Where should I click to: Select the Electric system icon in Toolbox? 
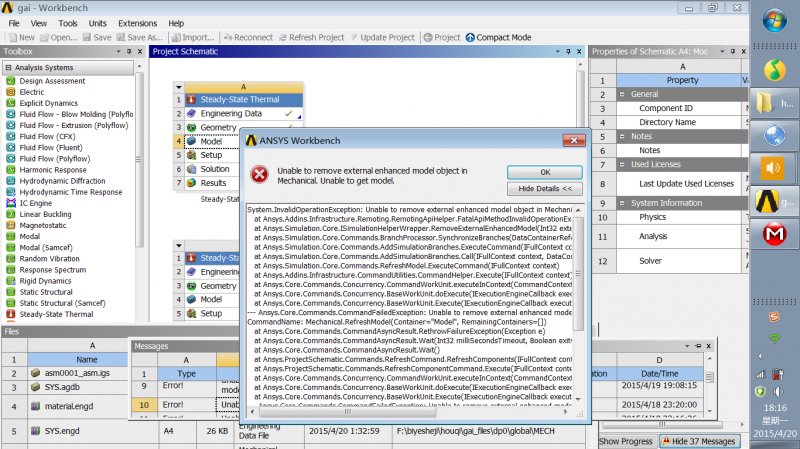[x=10, y=92]
